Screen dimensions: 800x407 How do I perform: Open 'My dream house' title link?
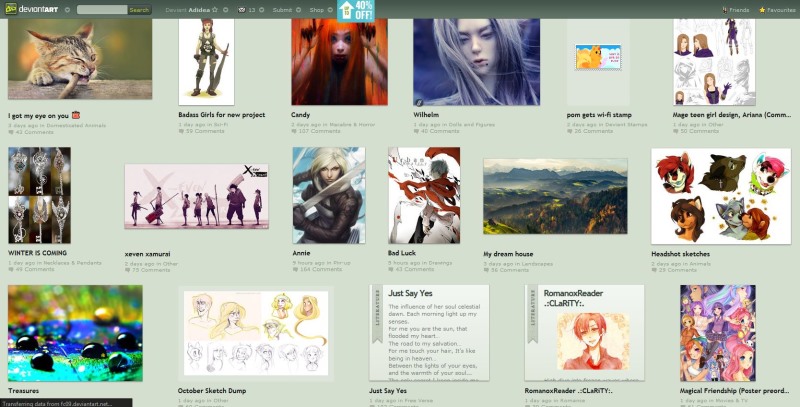(x=508, y=254)
